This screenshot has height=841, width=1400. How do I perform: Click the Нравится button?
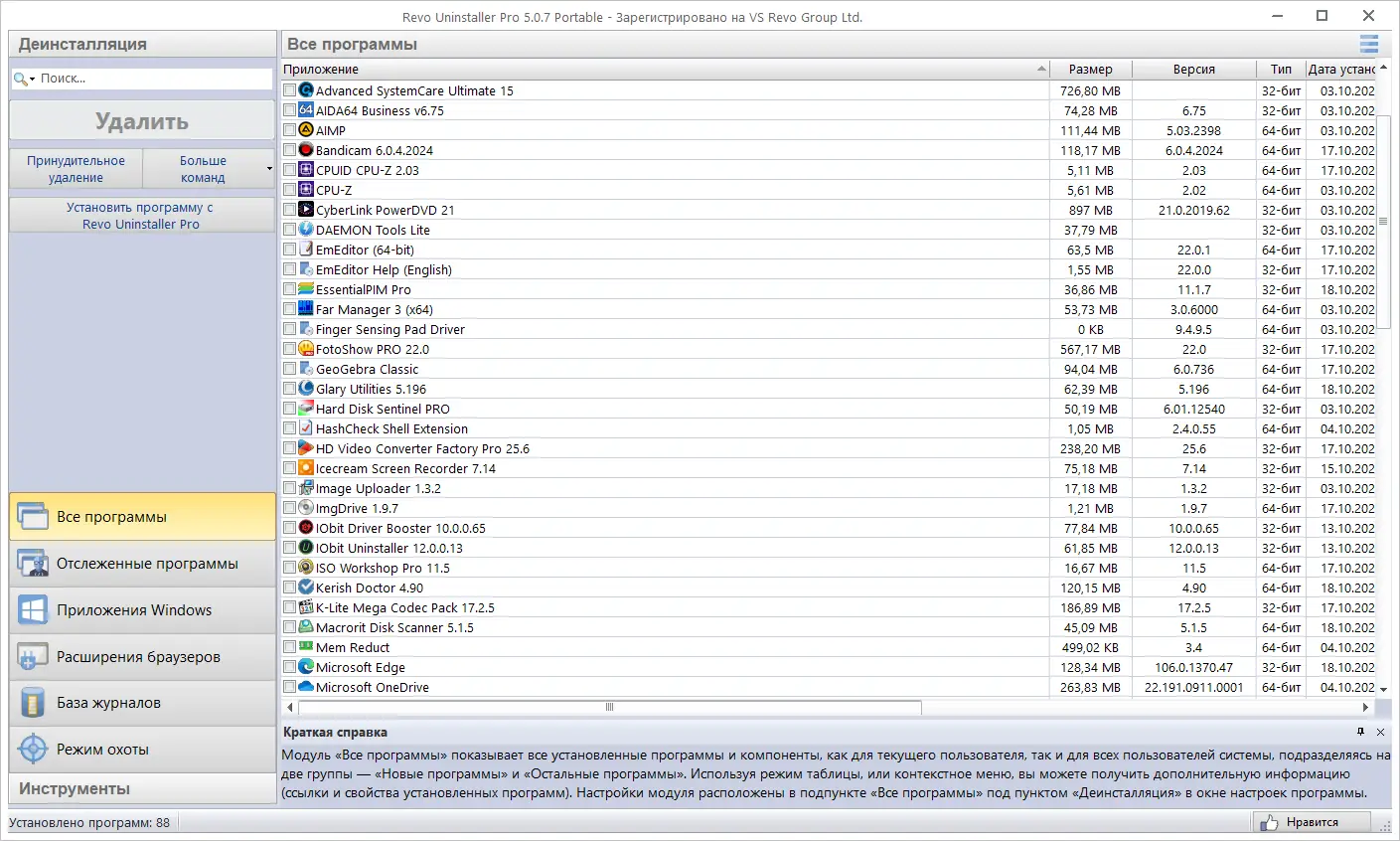click(1312, 822)
